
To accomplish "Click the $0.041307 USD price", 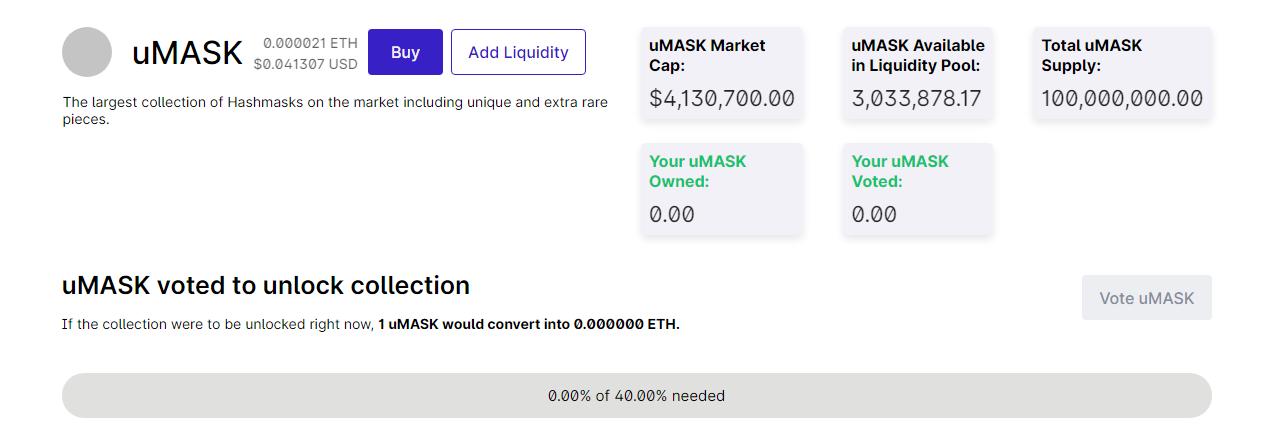I will [x=305, y=64].
